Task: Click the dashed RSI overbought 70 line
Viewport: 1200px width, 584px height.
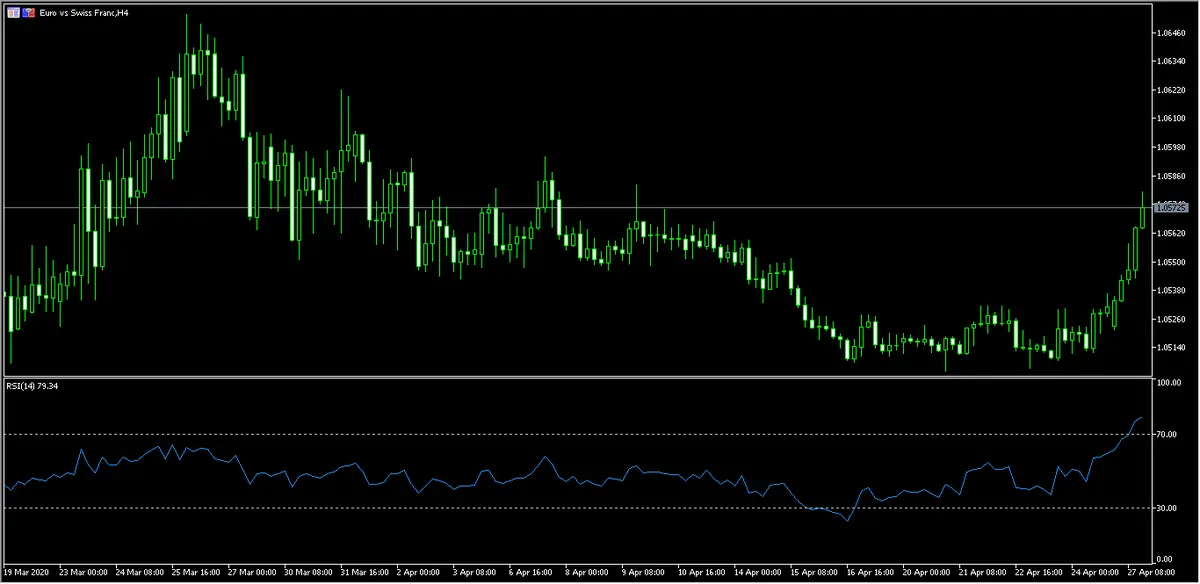Action: (500, 434)
